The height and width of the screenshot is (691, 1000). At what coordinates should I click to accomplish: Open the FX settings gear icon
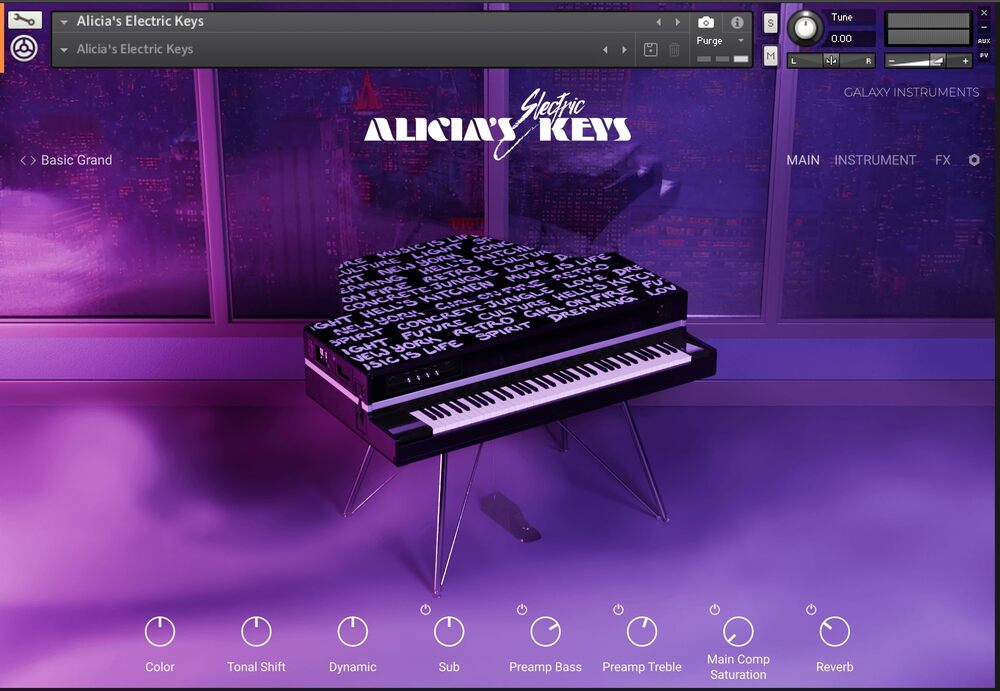click(974, 160)
